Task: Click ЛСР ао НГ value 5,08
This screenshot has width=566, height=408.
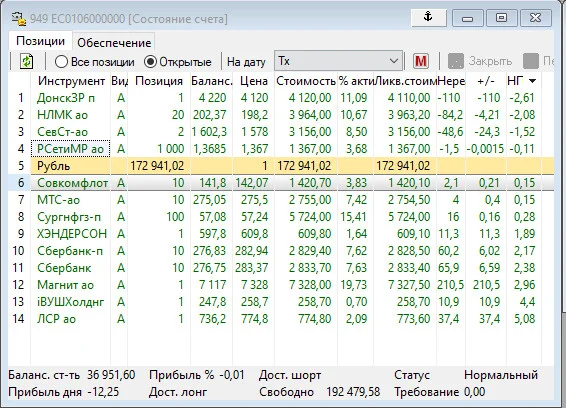Action: point(524,319)
